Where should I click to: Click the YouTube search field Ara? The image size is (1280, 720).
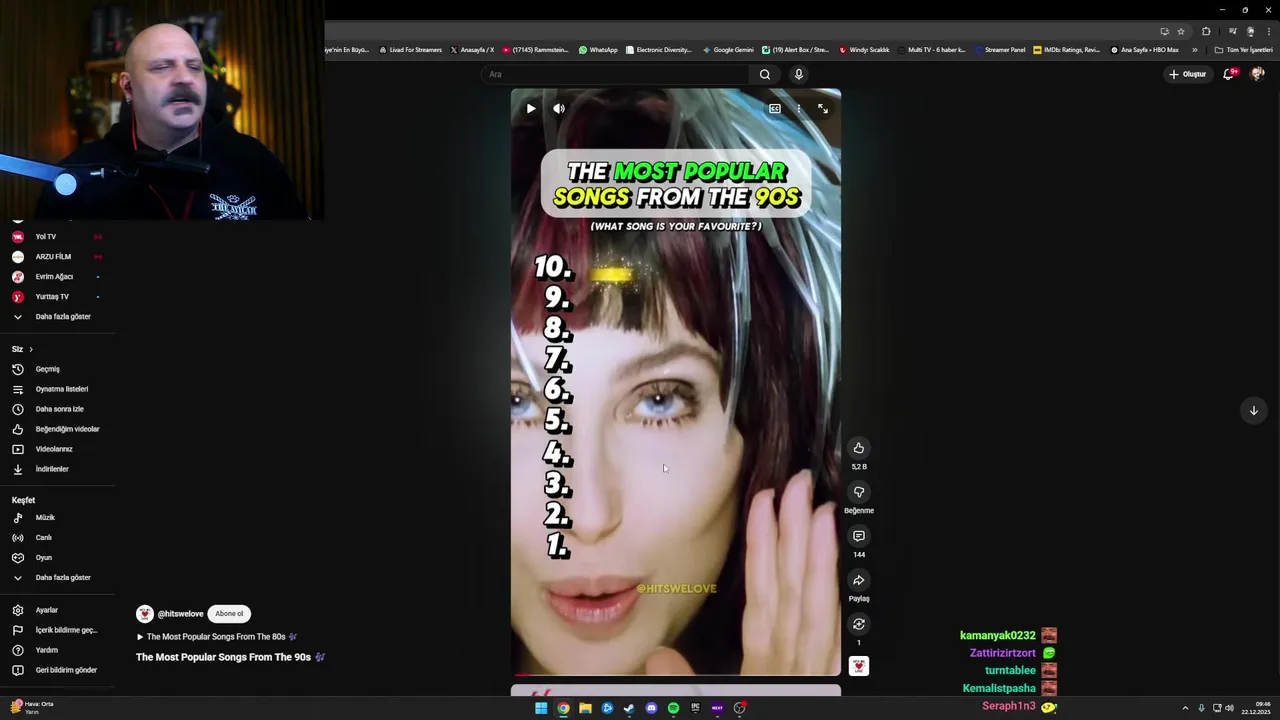[615, 74]
